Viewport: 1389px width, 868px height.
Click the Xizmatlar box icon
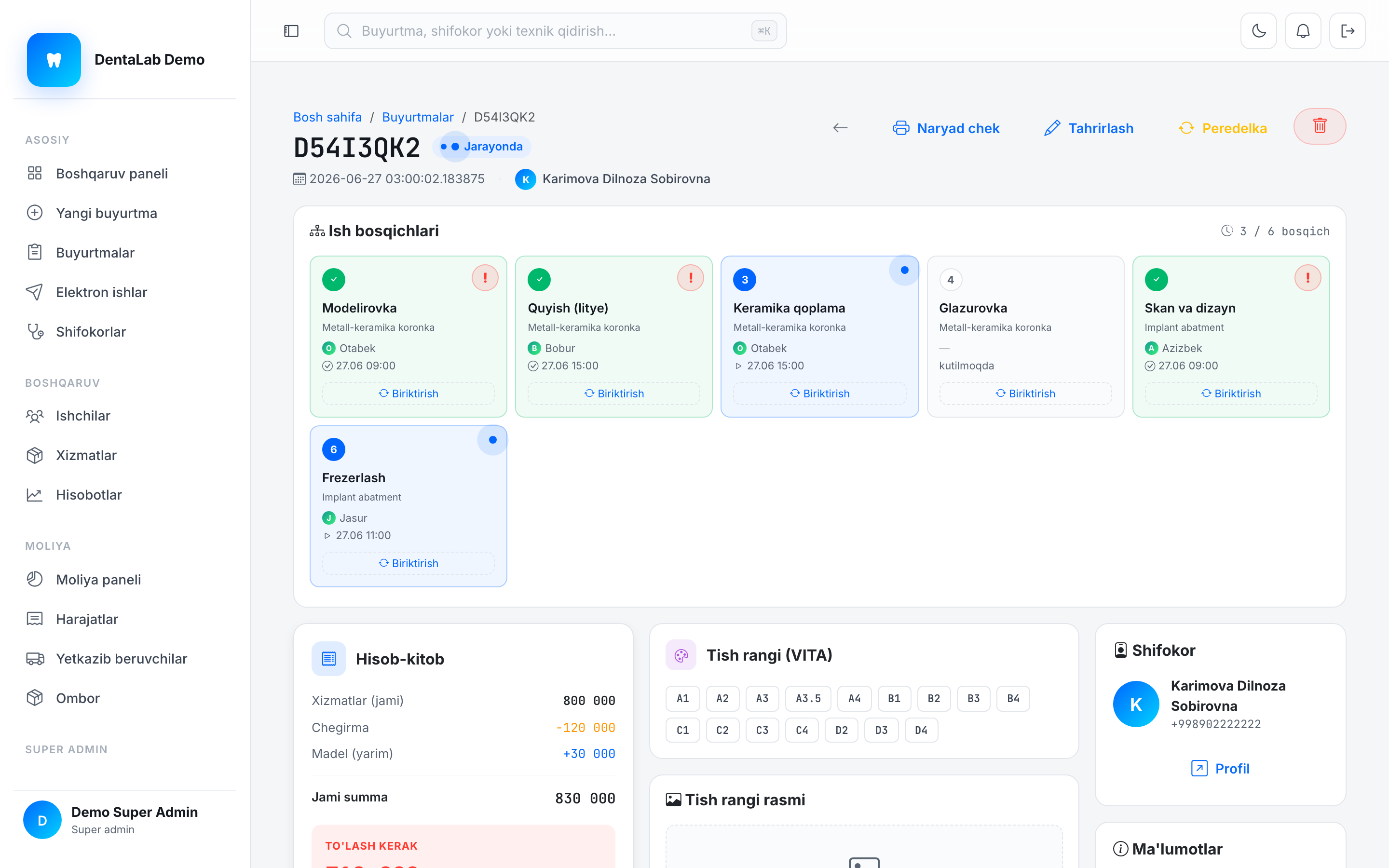pos(34,455)
